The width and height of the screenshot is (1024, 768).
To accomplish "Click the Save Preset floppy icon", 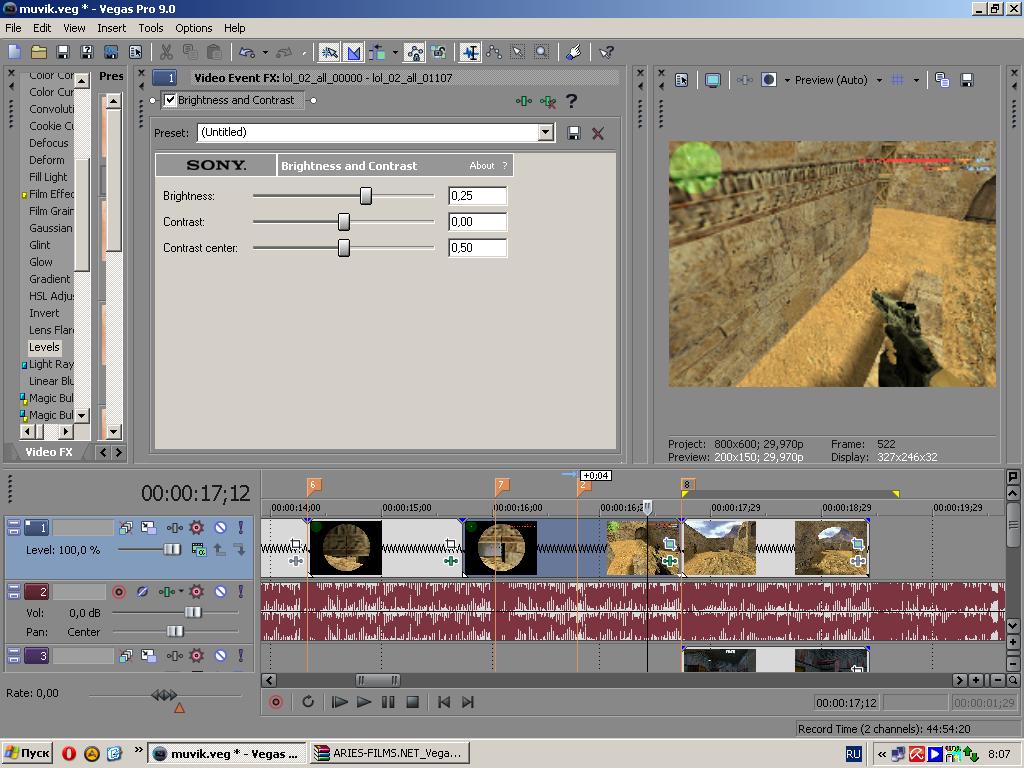I will [574, 133].
